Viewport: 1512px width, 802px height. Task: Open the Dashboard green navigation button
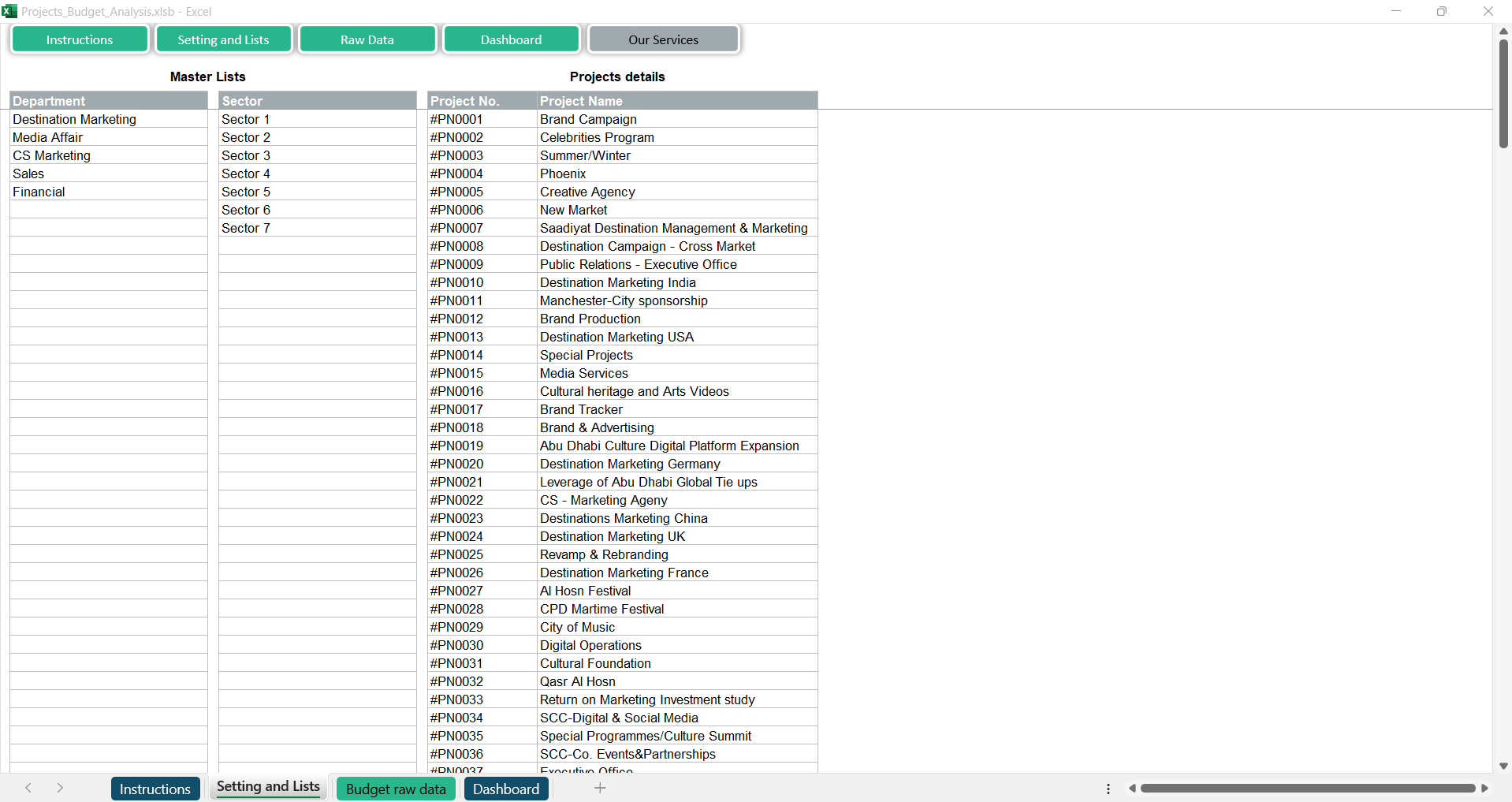511,39
